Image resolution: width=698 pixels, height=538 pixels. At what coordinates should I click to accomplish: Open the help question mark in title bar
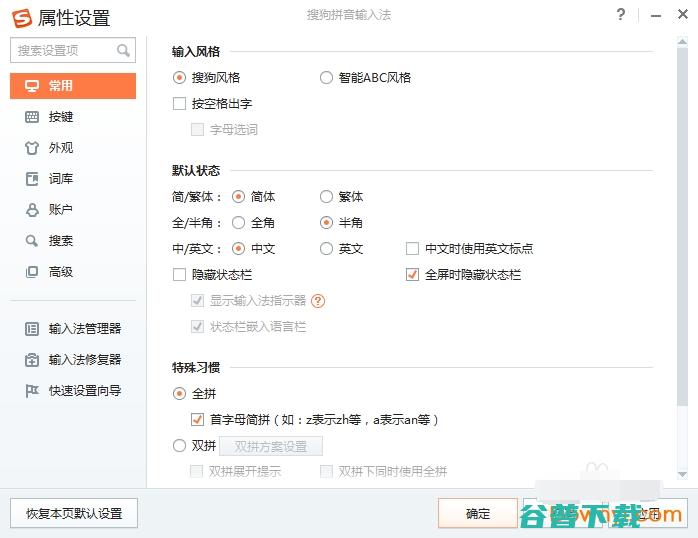[621, 15]
